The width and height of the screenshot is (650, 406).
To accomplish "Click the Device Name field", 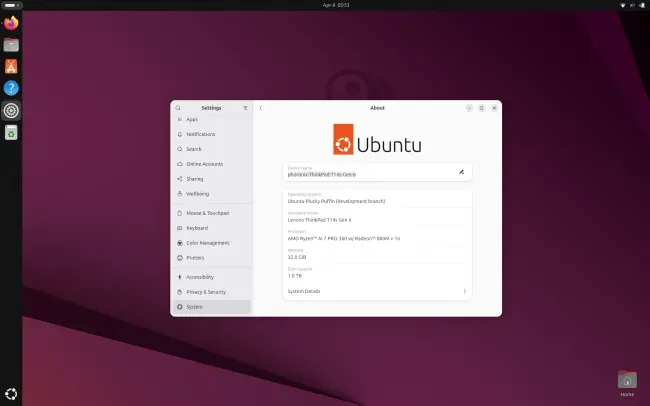I will coord(377,172).
